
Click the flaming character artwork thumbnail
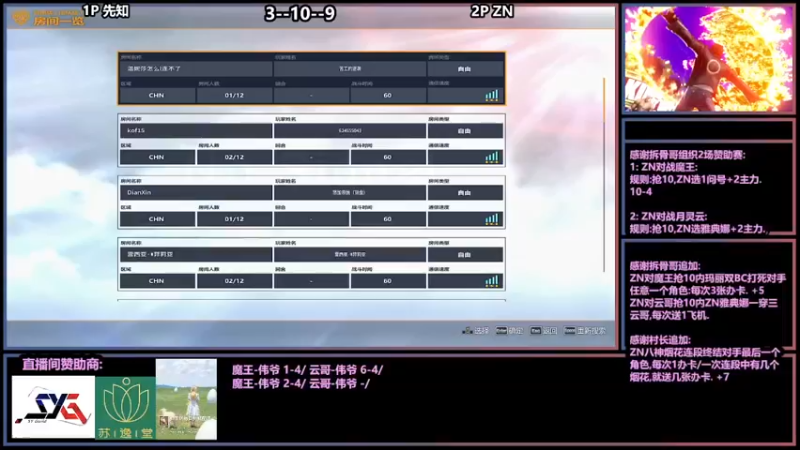708,59
